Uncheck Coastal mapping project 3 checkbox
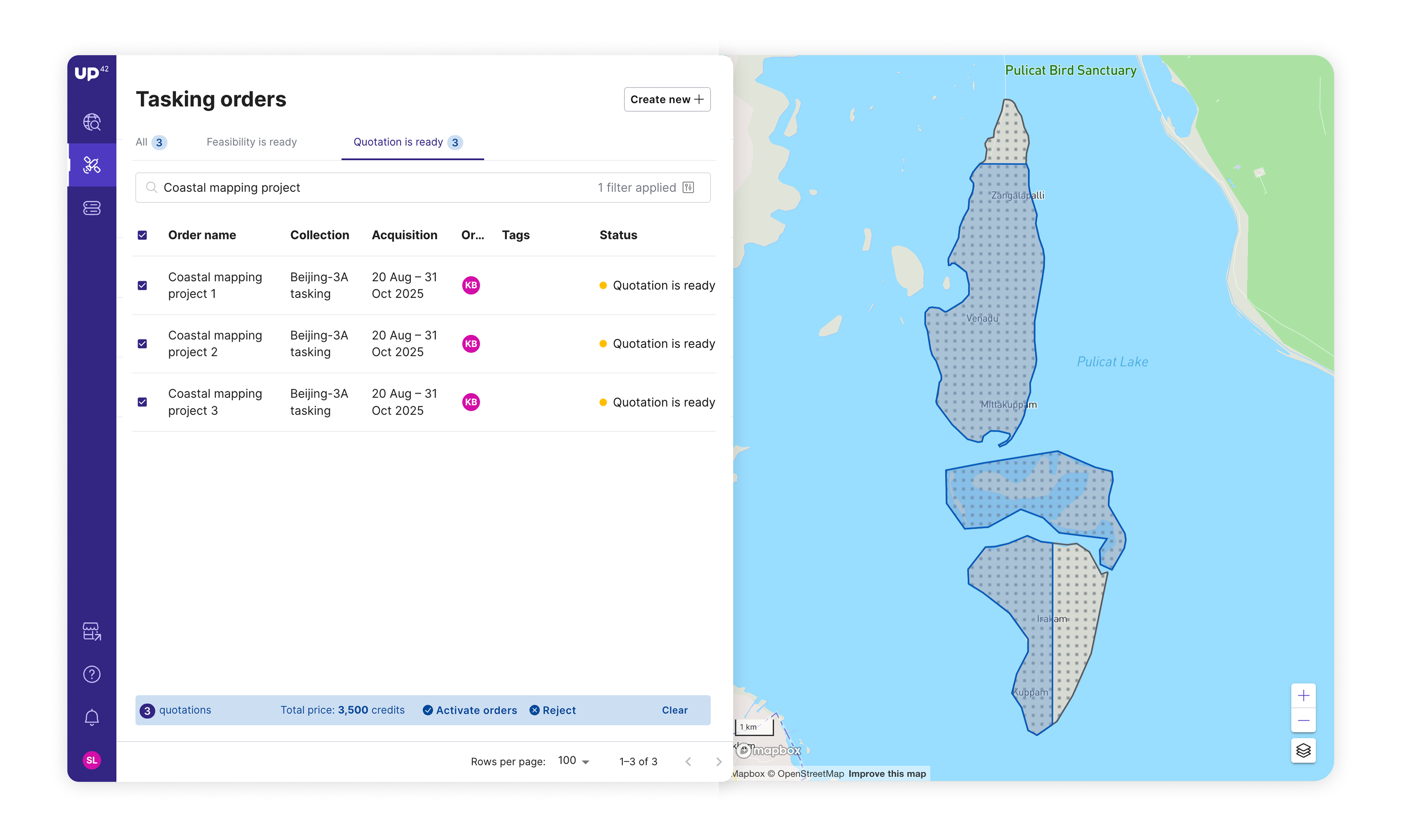 tap(142, 402)
